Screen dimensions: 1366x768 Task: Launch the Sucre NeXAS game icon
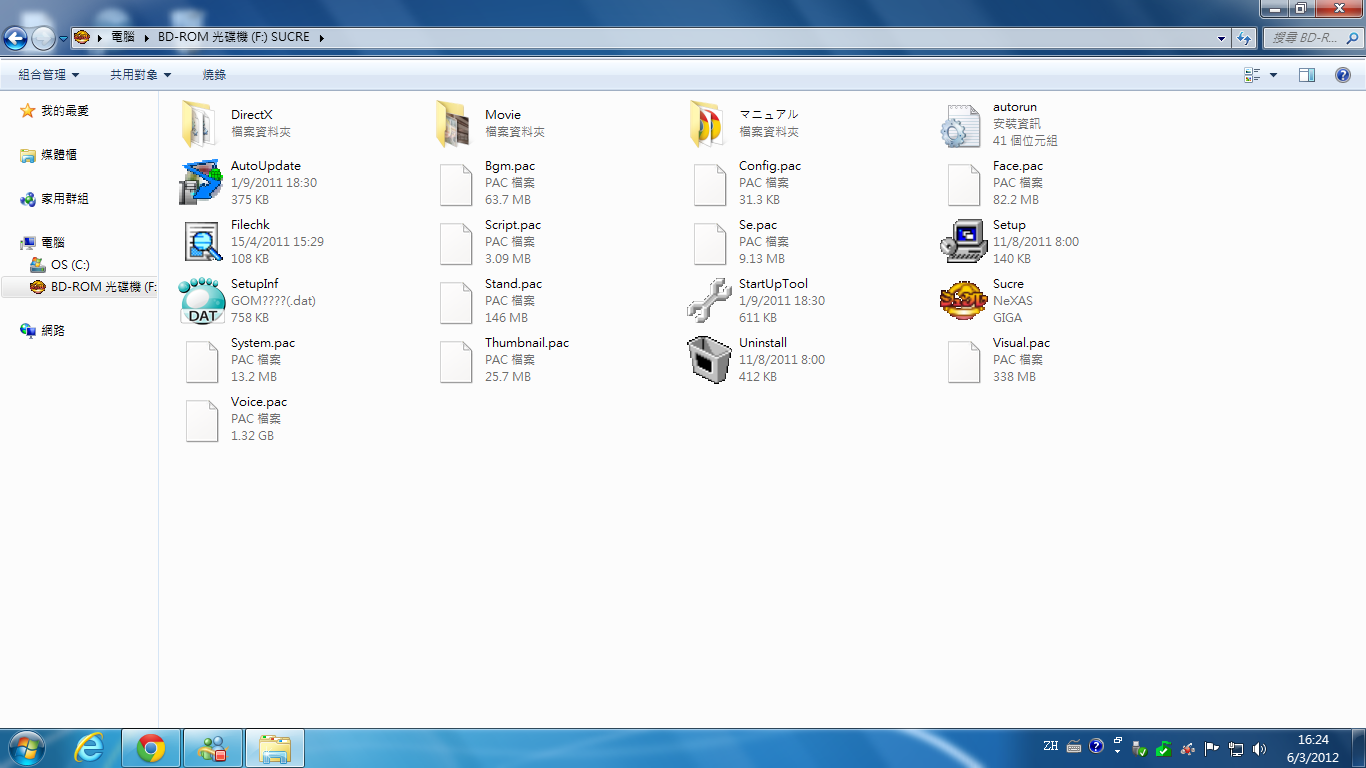[963, 301]
